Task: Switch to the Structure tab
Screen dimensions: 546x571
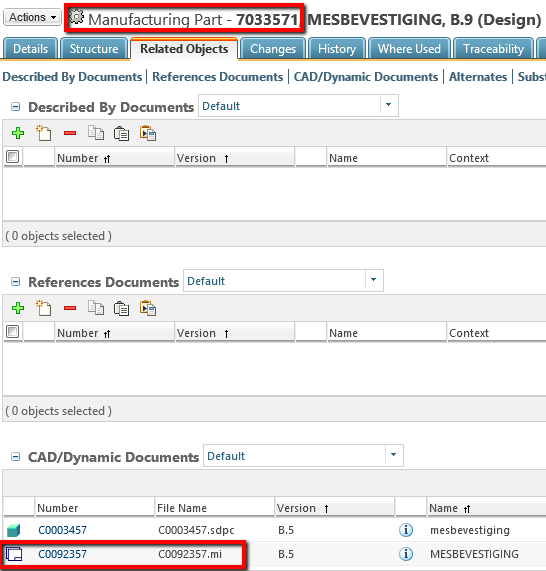Action: point(94,48)
